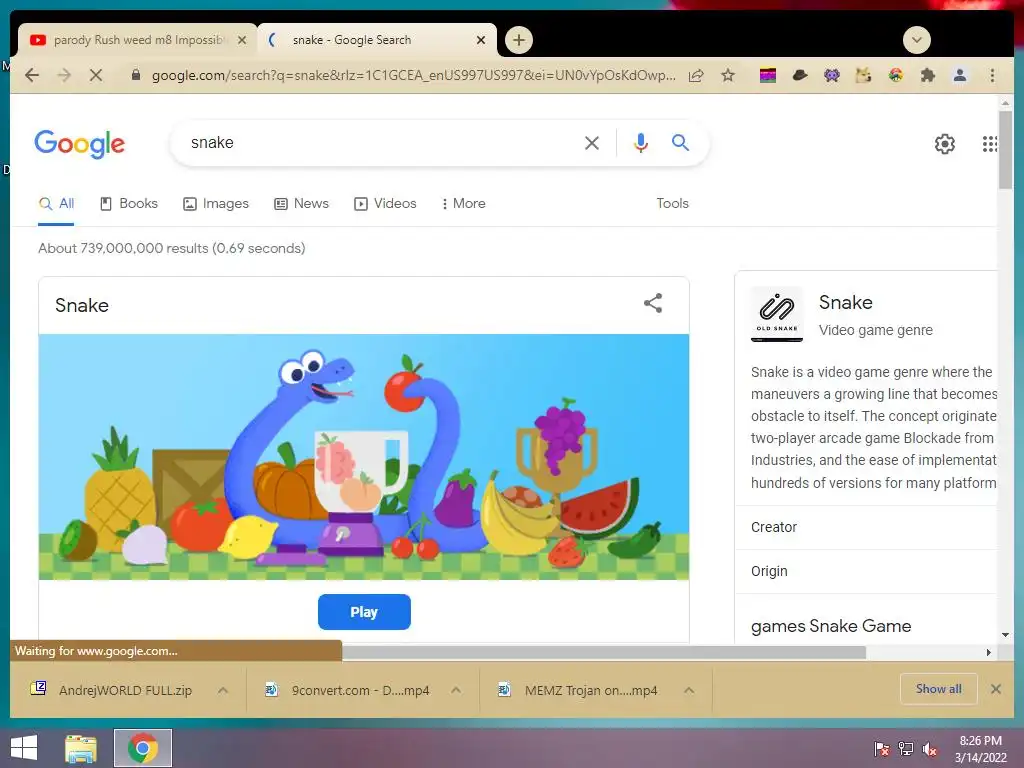Image resolution: width=1024 pixels, height=768 pixels.
Task: Click the vertical page scrollbar thumb
Action: pyautogui.click(x=1005, y=150)
